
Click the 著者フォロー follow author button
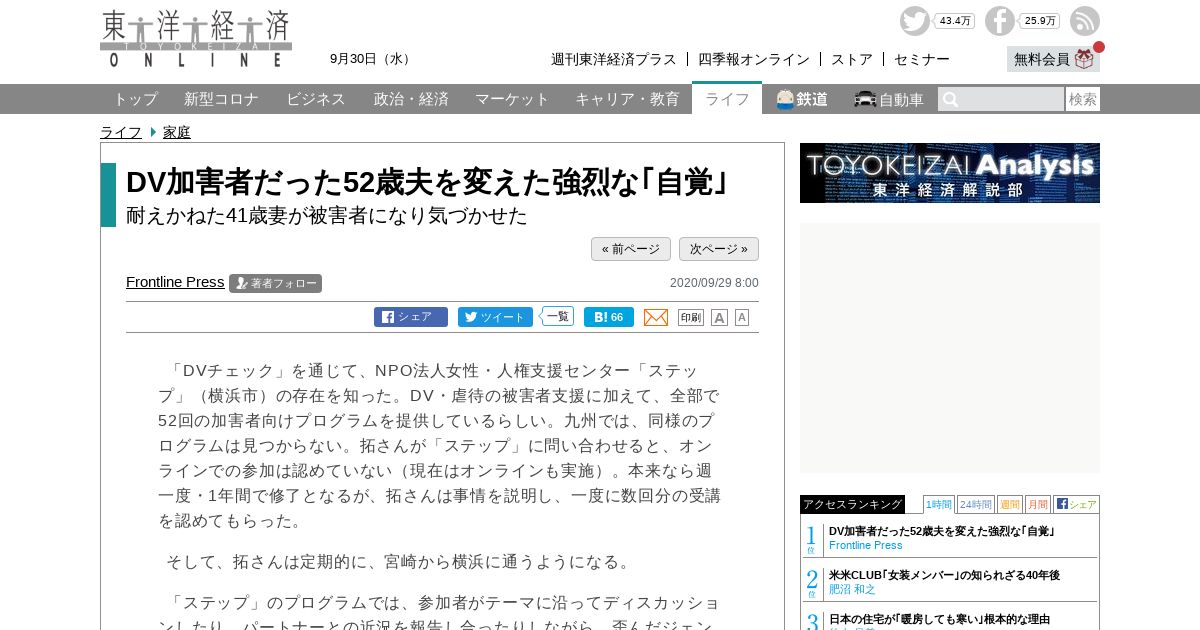click(x=275, y=283)
